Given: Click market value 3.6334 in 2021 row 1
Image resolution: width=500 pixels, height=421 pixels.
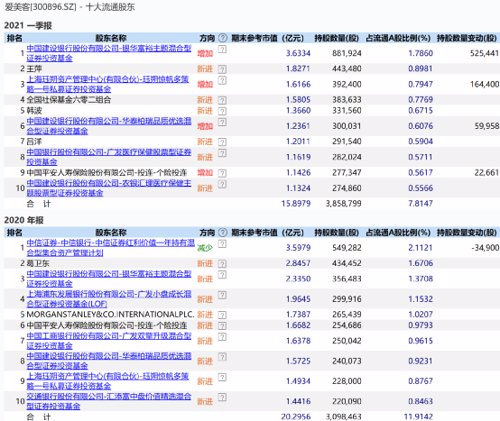Looking at the screenshot, I should point(298,53).
